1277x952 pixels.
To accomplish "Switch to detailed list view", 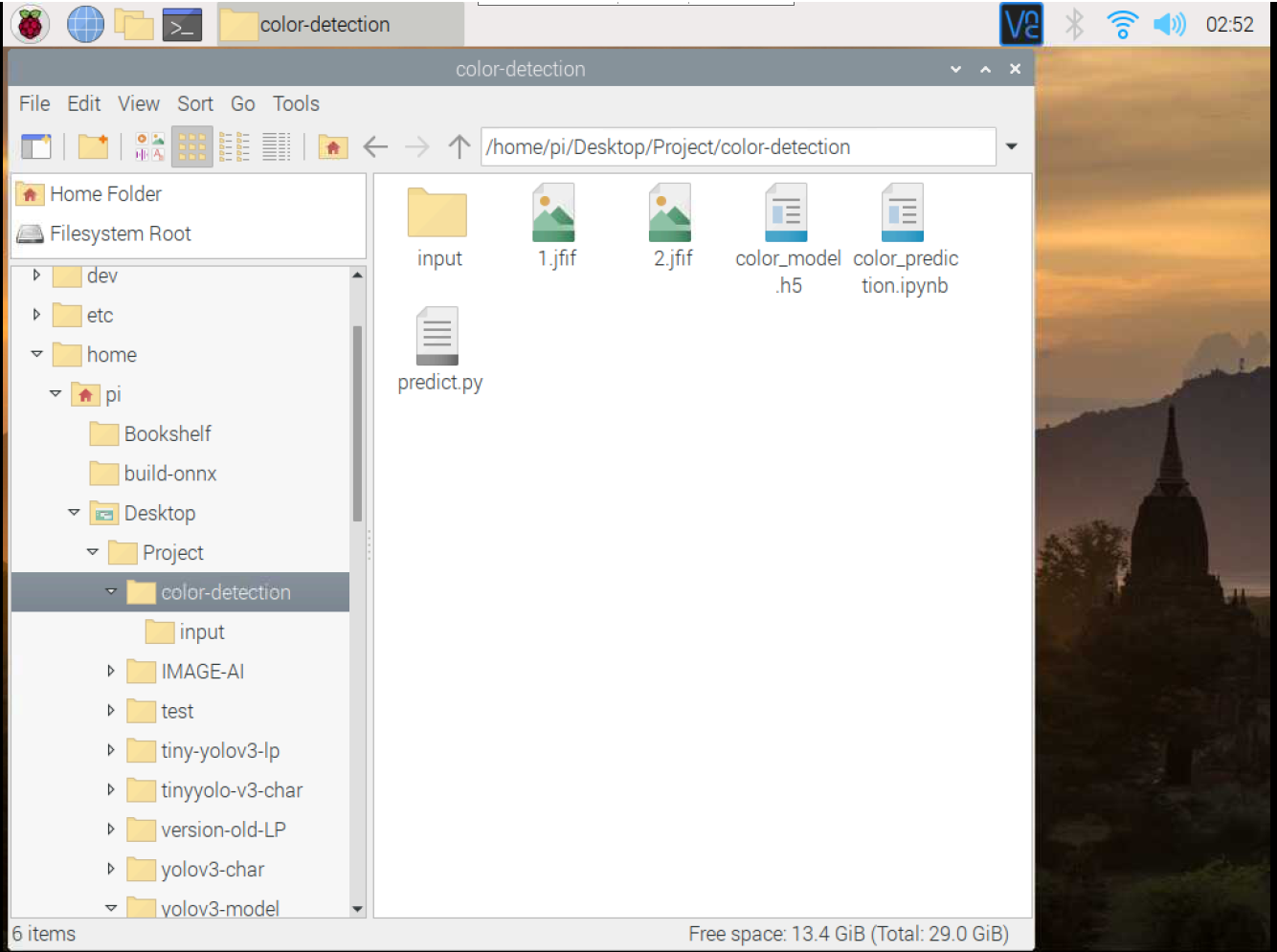I will coord(277,146).
